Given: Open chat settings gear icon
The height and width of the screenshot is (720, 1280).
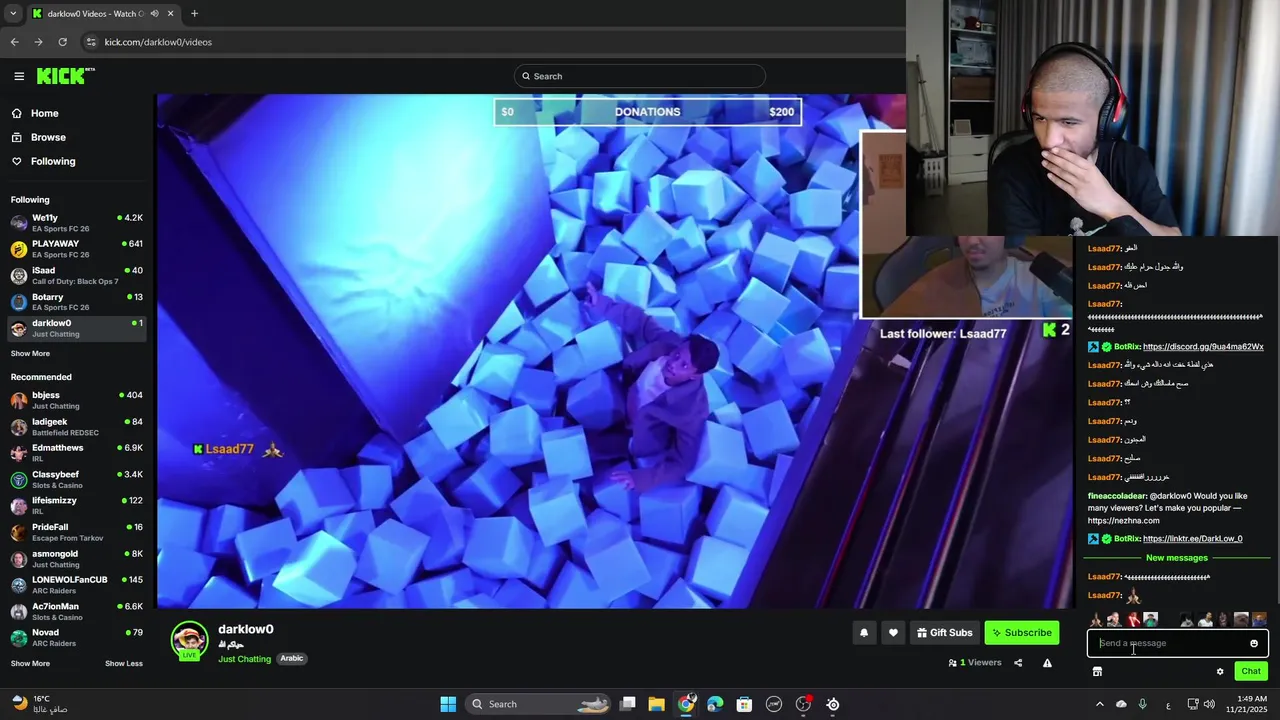Looking at the screenshot, I should tap(1220, 671).
